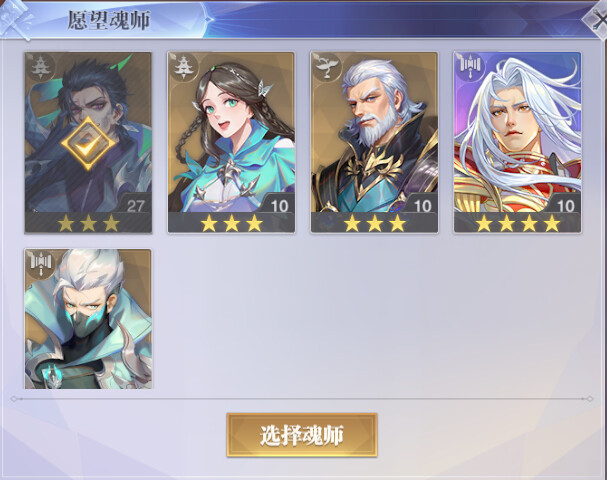Click the lamp class icon on bearded elder card
The width and height of the screenshot is (607, 480).
[326, 67]
